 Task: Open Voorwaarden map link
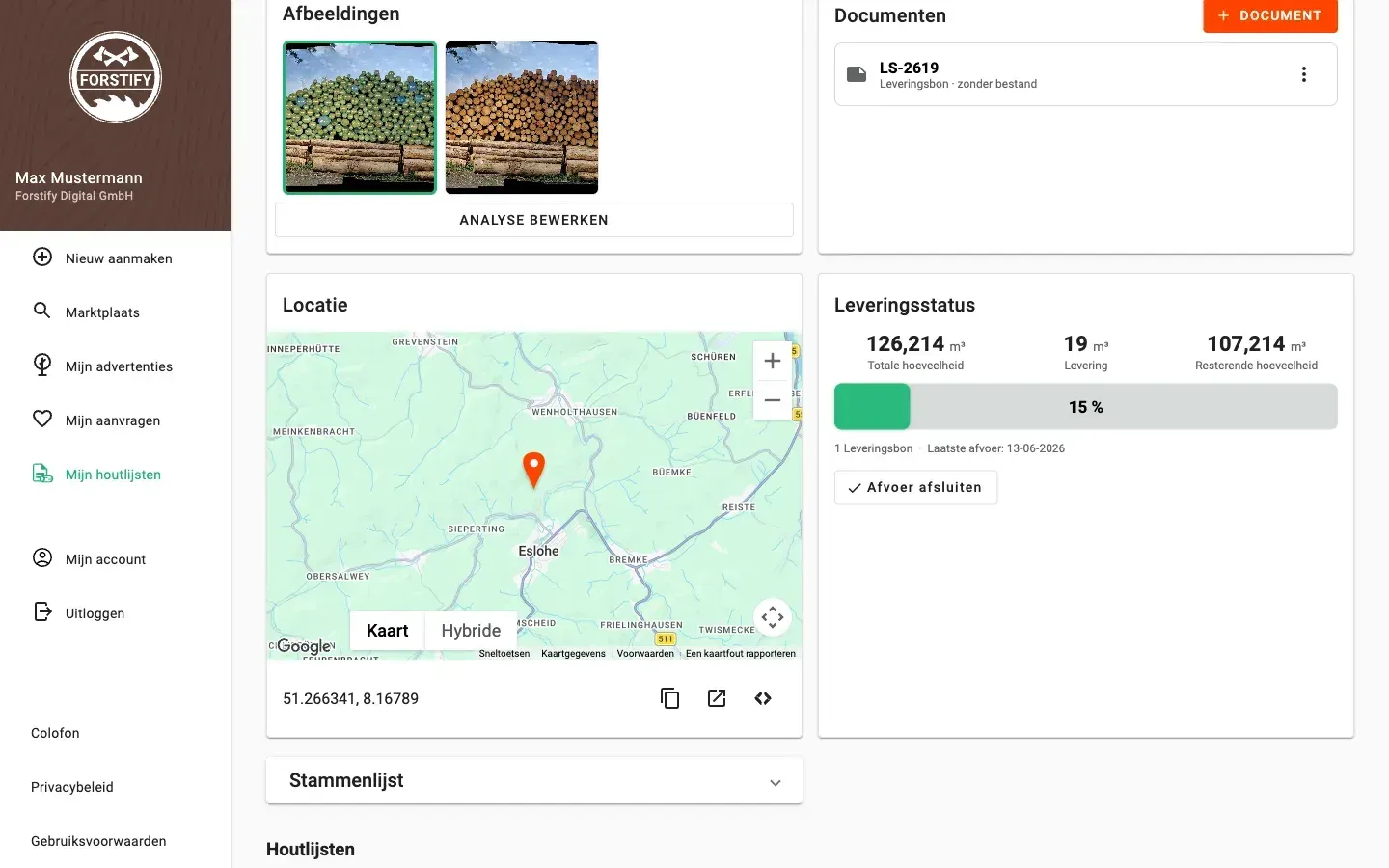coord(645,654)
